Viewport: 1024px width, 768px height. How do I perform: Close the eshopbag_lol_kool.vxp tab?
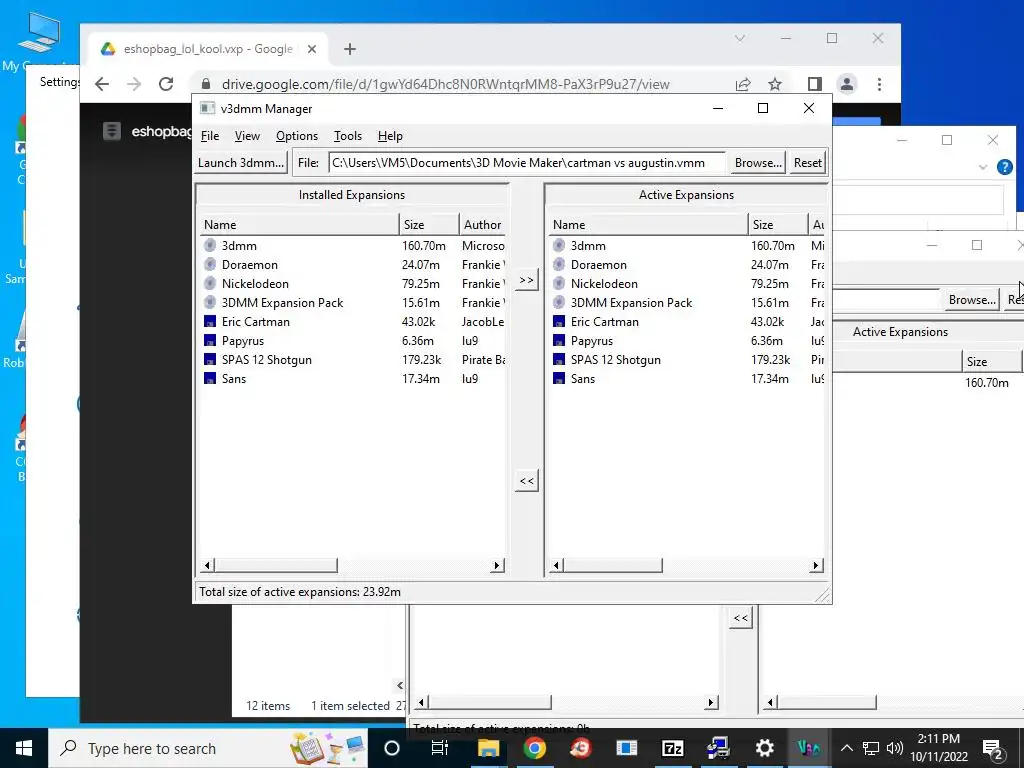click(x=312, y=49)
